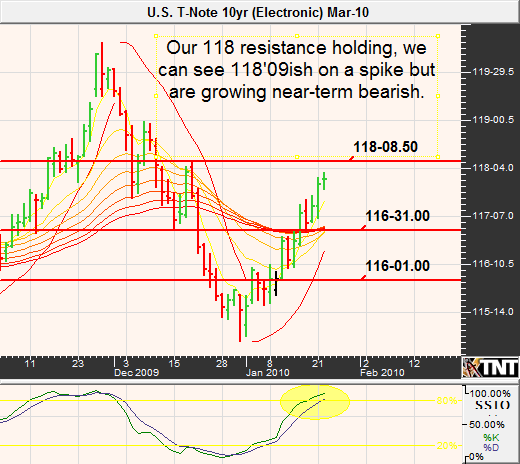Select the 116-01.00 support line label
This screenshot has width=520, height=464.
[x=398, y=266]
